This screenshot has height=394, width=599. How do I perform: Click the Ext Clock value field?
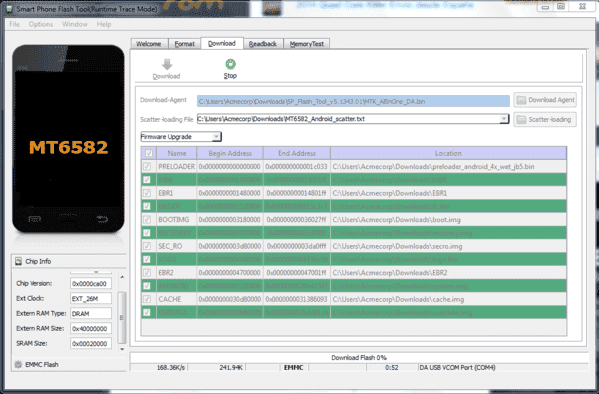91,298
